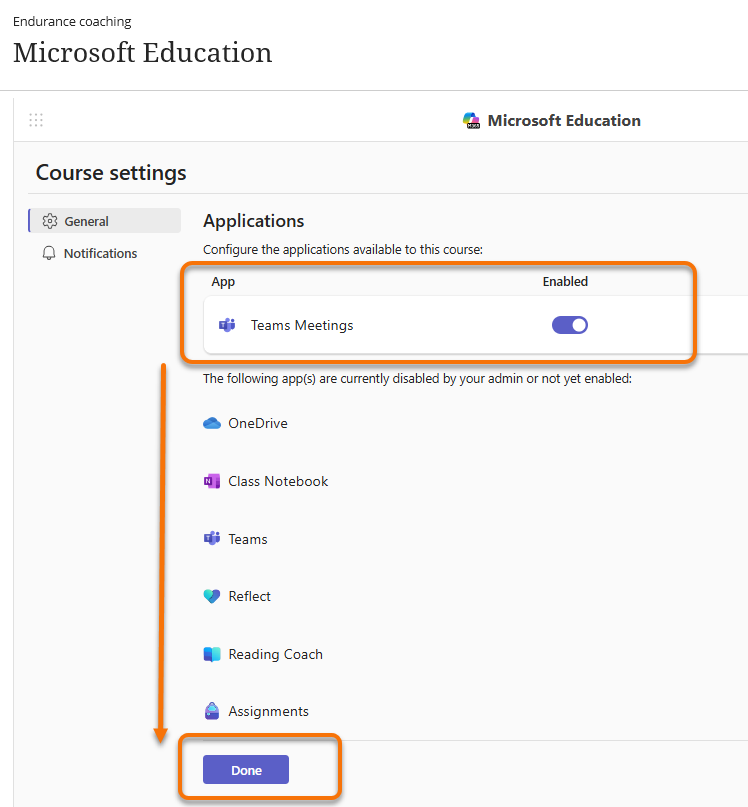Click the bell icon beside Notifications
This screenshot has width=748, height=807.
pos(49,253)
